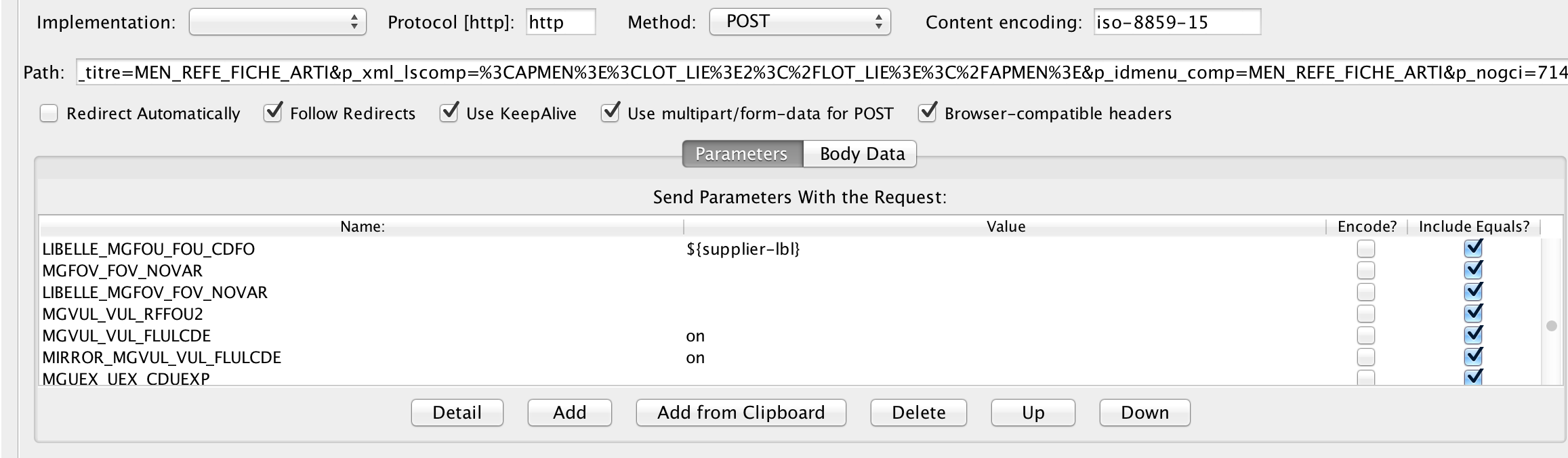Click in the Protocol http field
1568x458 pixels.
(560, 21)
